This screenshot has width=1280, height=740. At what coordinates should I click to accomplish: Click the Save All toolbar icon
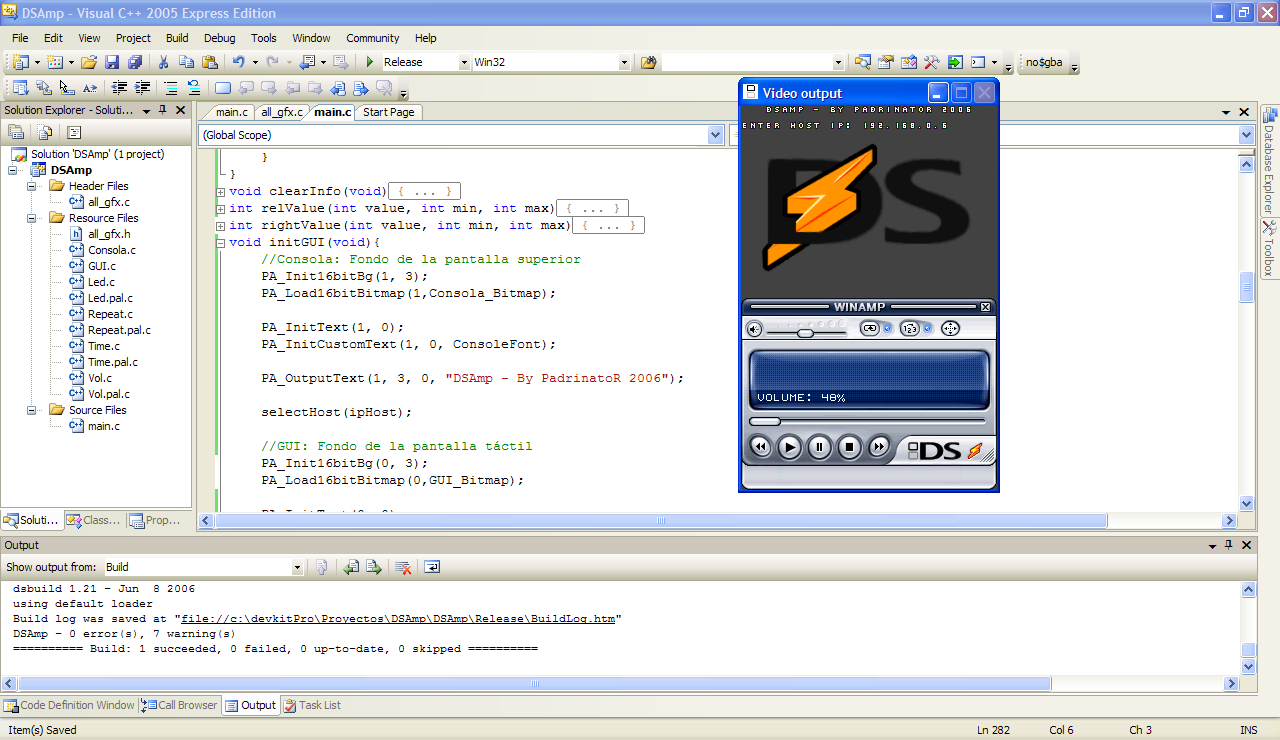pos(134,62)
